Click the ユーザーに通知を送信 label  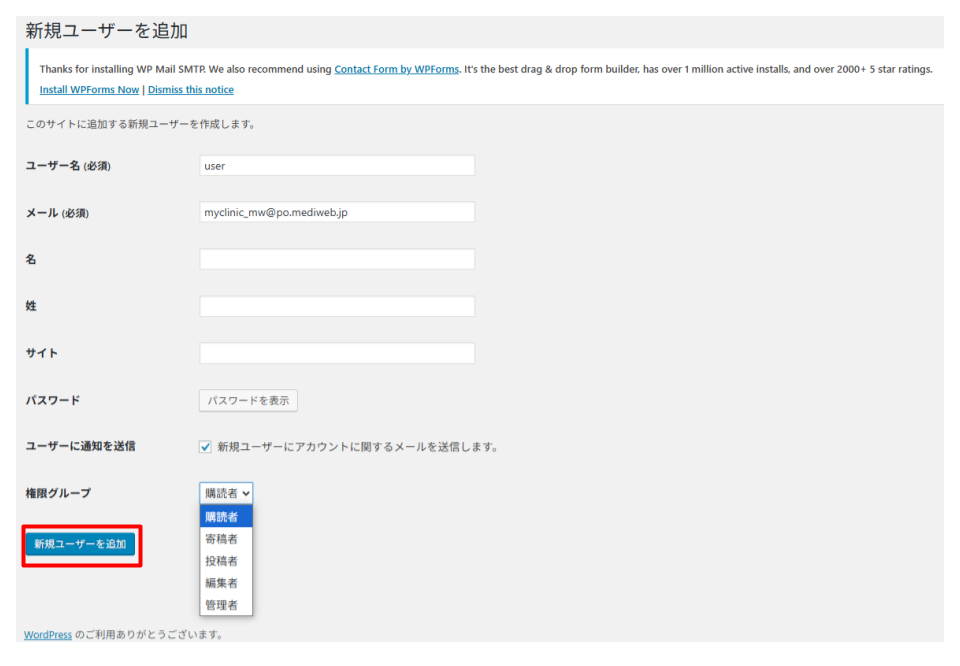click(80, 446)
